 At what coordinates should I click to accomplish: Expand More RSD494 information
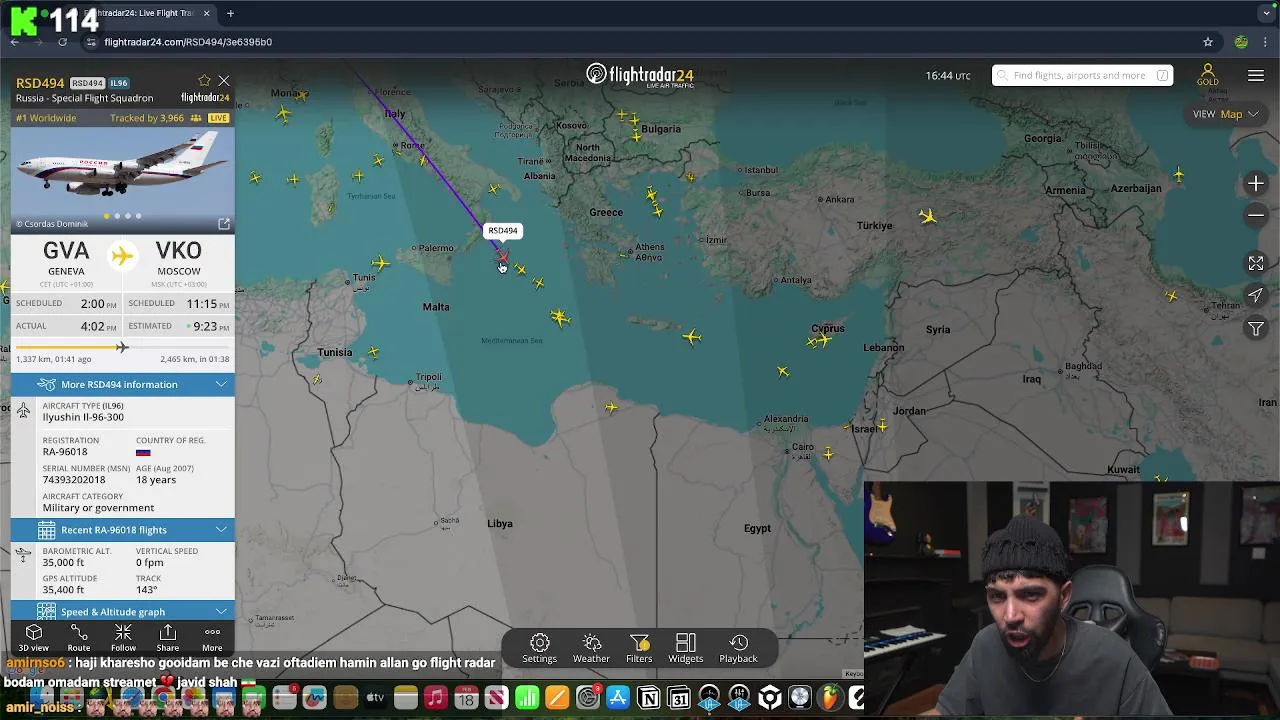pos(123,384)
